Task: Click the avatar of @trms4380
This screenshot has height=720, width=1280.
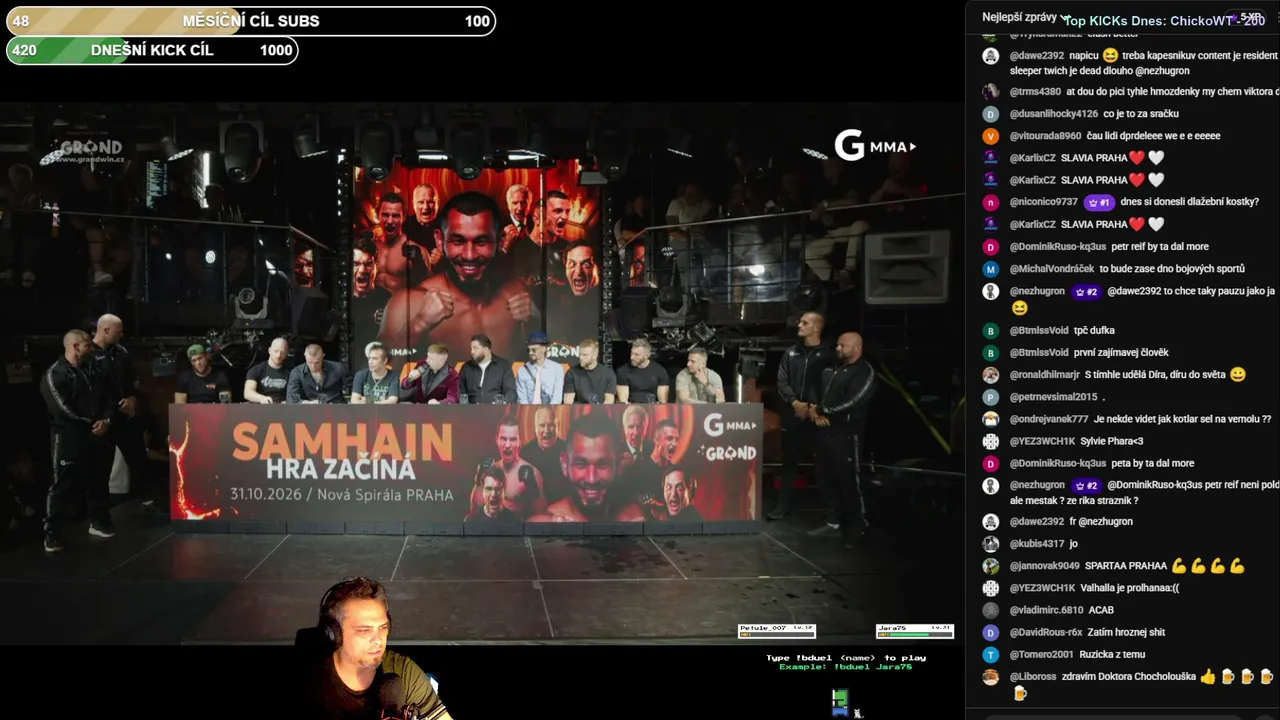Action: click(x=991, y=92)
